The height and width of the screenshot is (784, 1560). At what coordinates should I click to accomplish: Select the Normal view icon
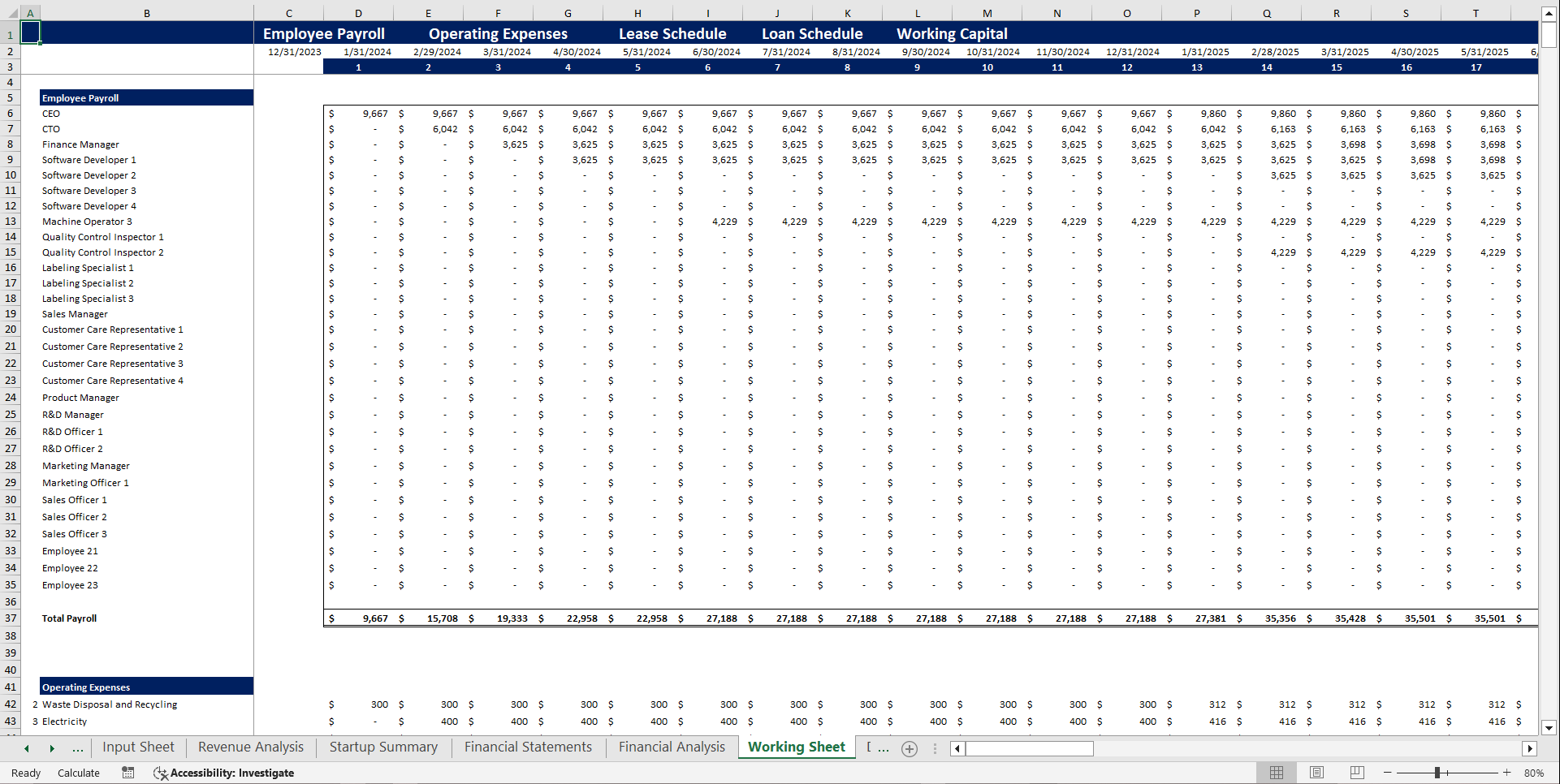click(1276, 773)
